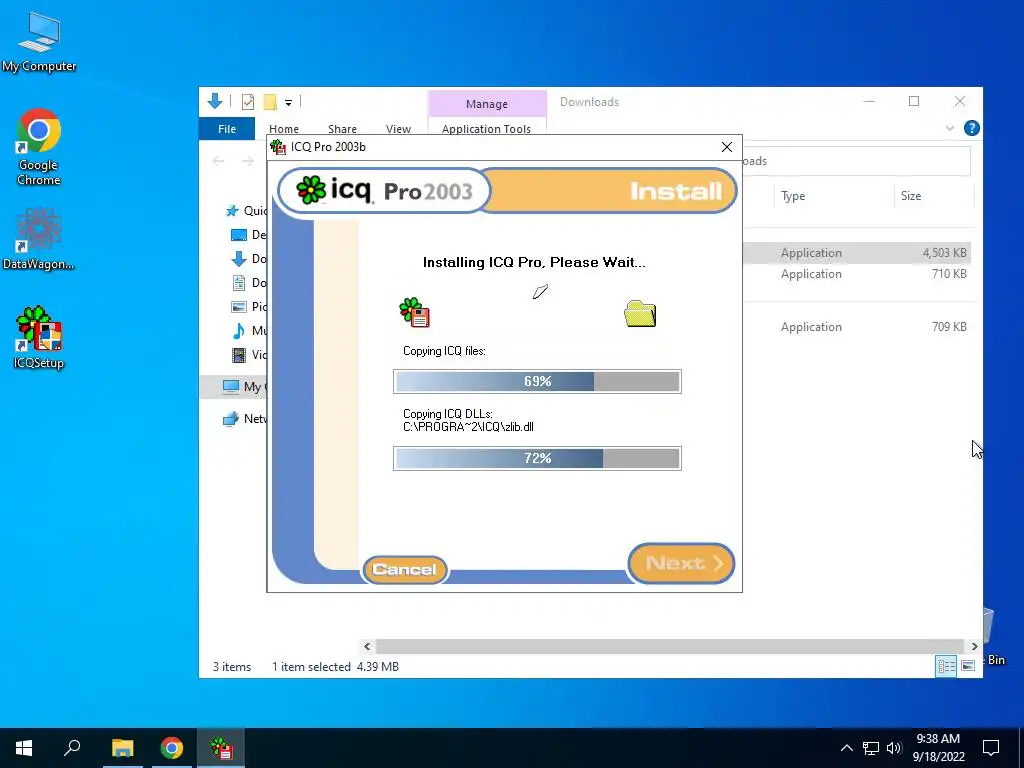1024x768 pixels.
Task: Open Explorer Help question mark icon
Action: (972, 128)
